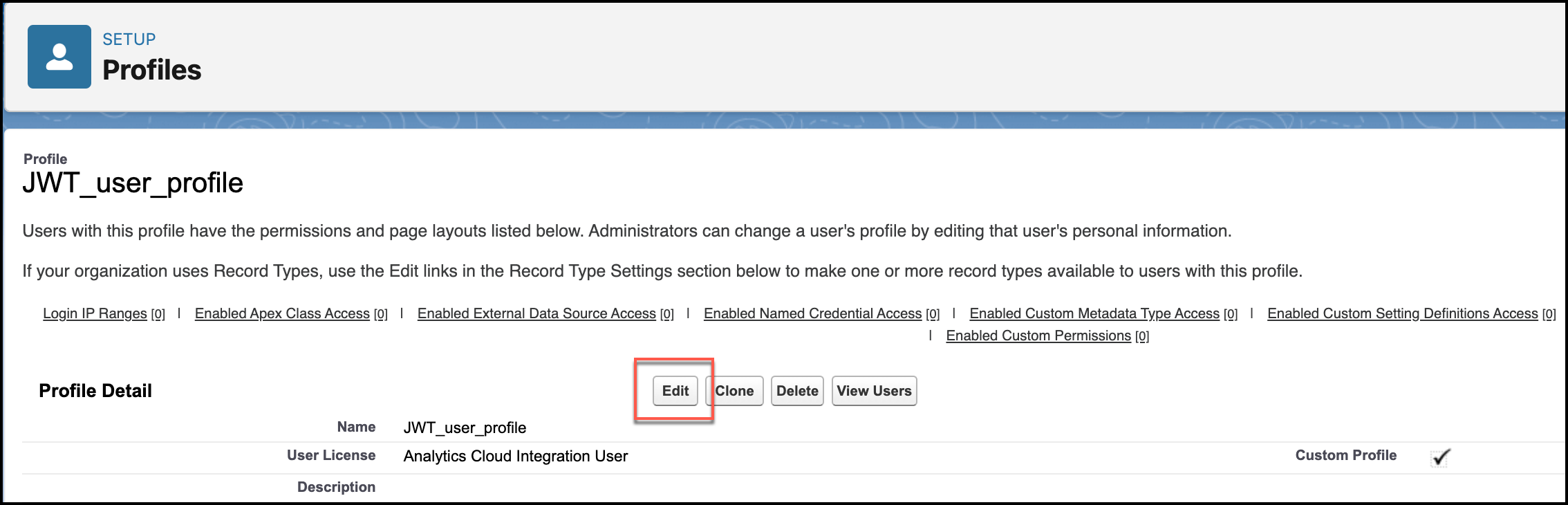Click the SETUP breadcrumb label
The image size is (1568, 505).
pyautogui.click(x=129, y=39)
